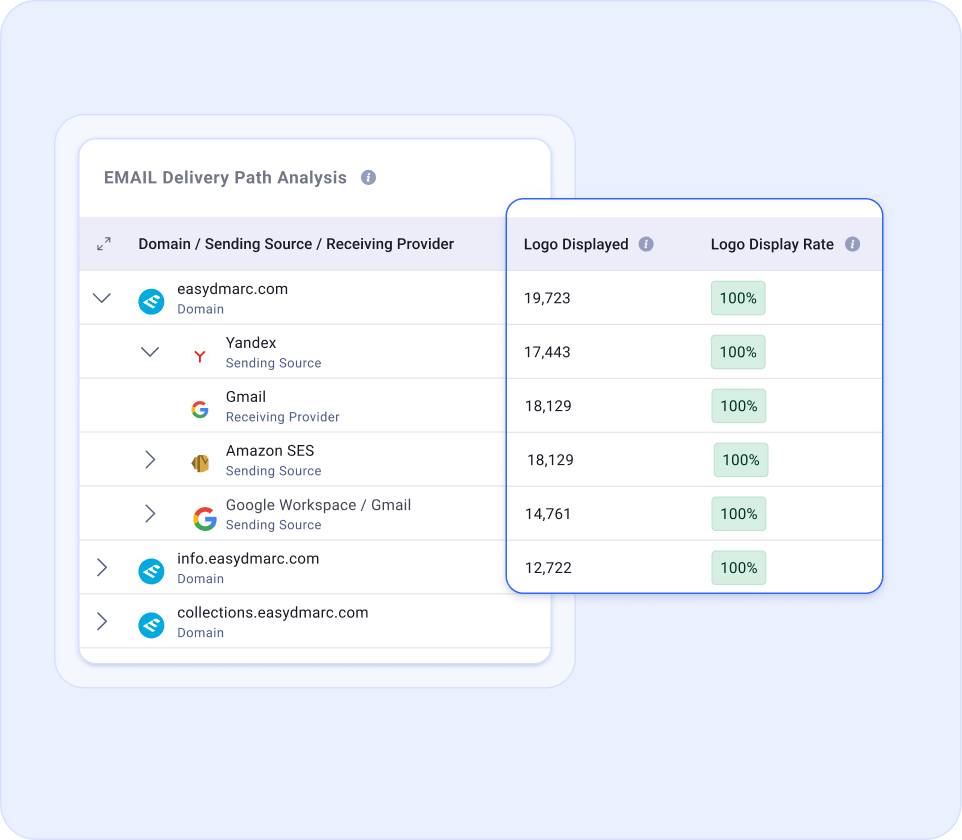The height and width of the screenshot is (840, 962).
Task: Collapse the easydmarc.com domain row
Action: pyautogui.click(x=102, y=298)
